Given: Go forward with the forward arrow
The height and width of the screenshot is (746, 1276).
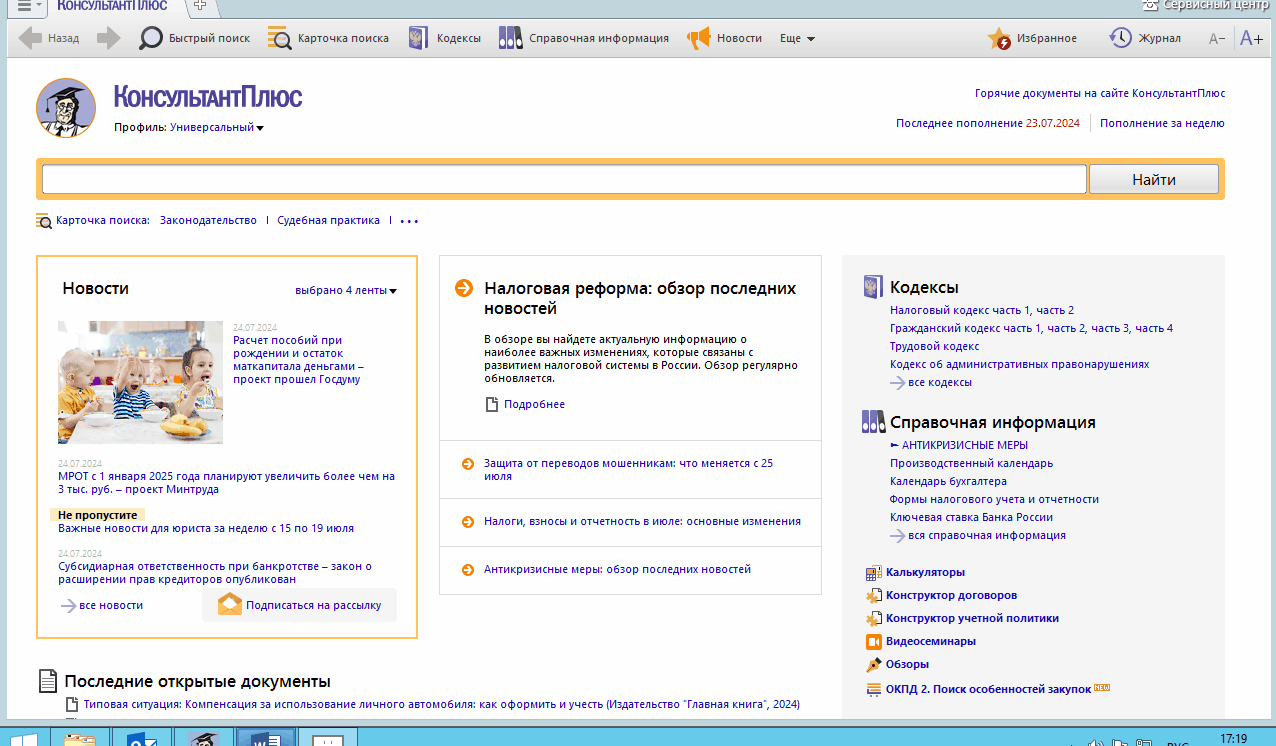Looking at the screenshot, I should (108, 39).
